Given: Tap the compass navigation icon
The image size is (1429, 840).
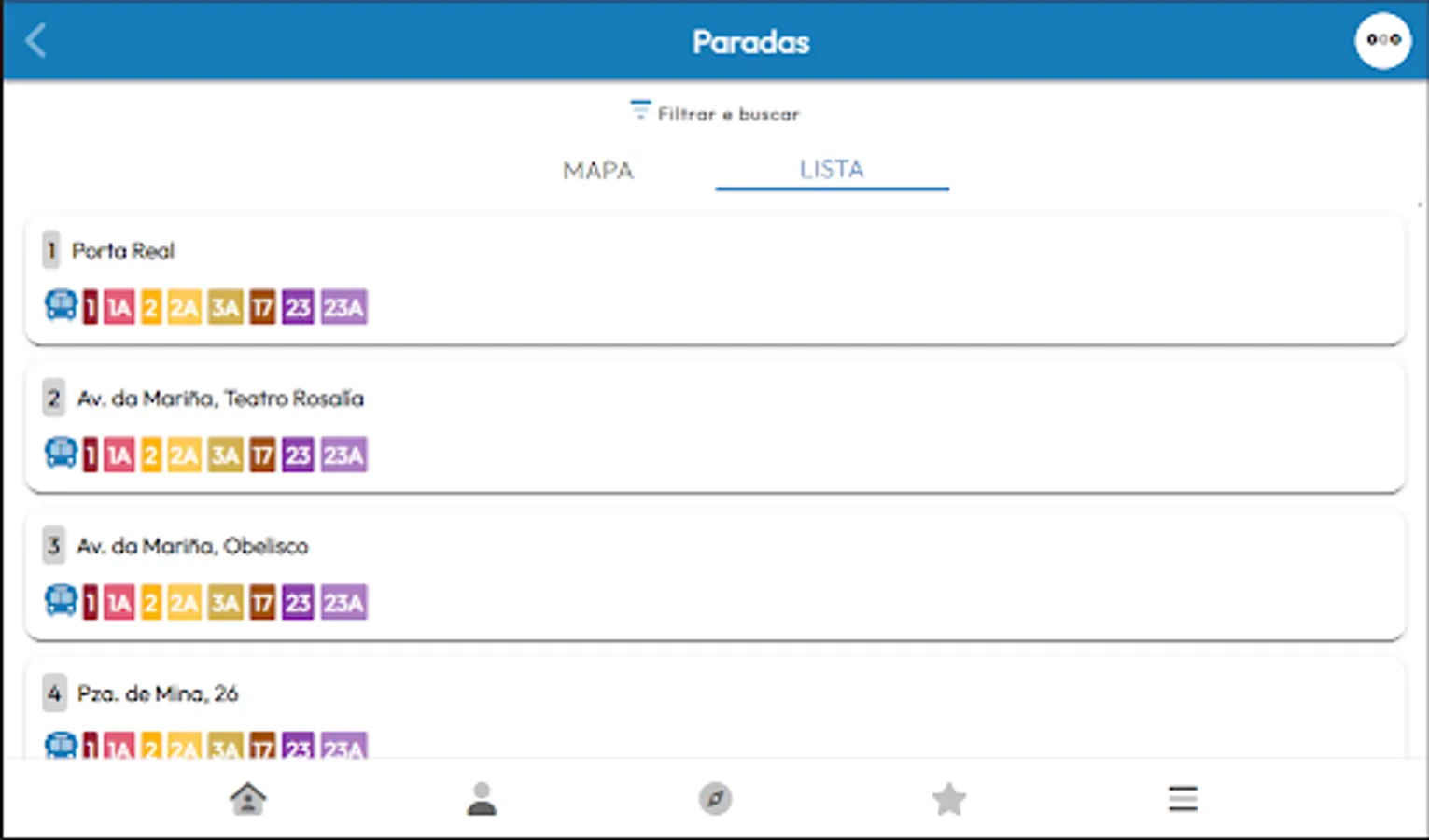Looking at the screenshot, I should pos(715,799).
